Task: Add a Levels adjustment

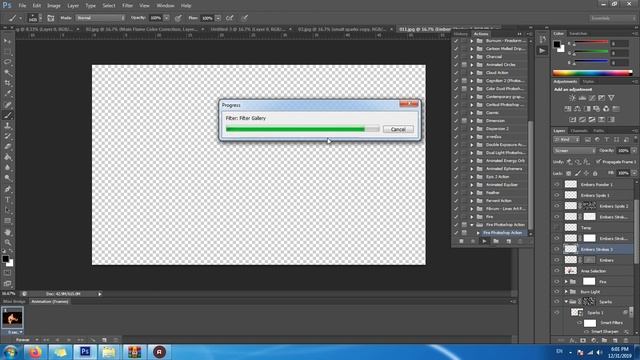Action: coord(582,98)
